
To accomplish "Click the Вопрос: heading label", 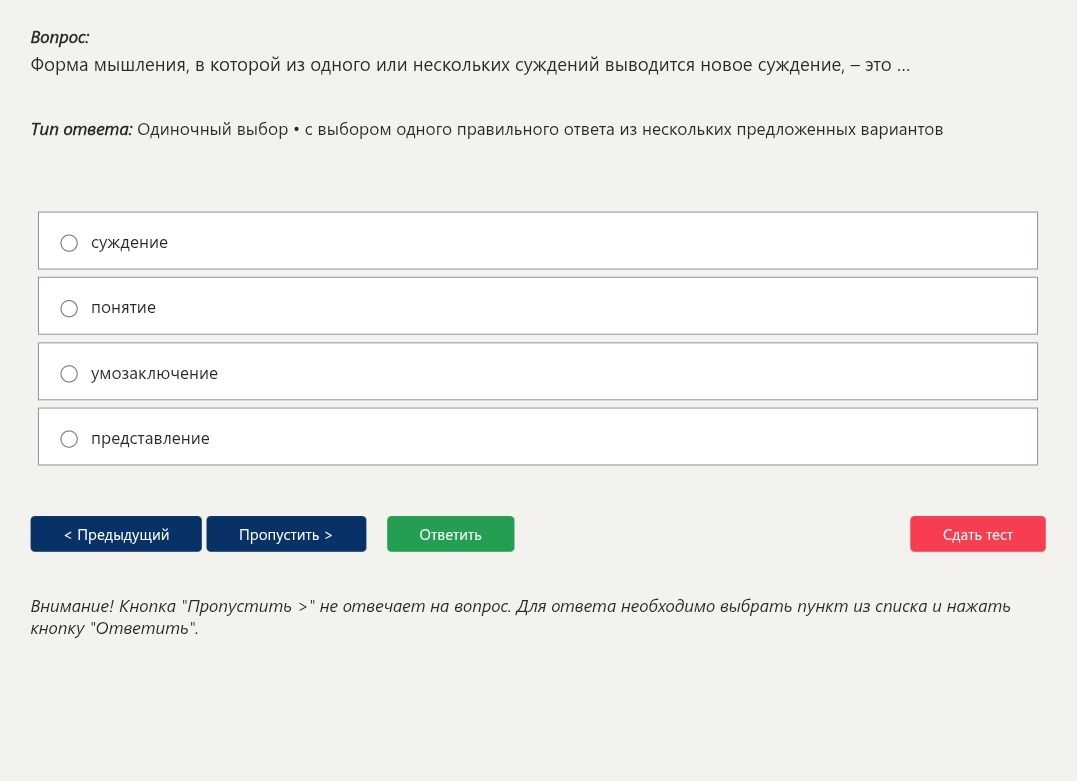I will [x=60, y=37].
